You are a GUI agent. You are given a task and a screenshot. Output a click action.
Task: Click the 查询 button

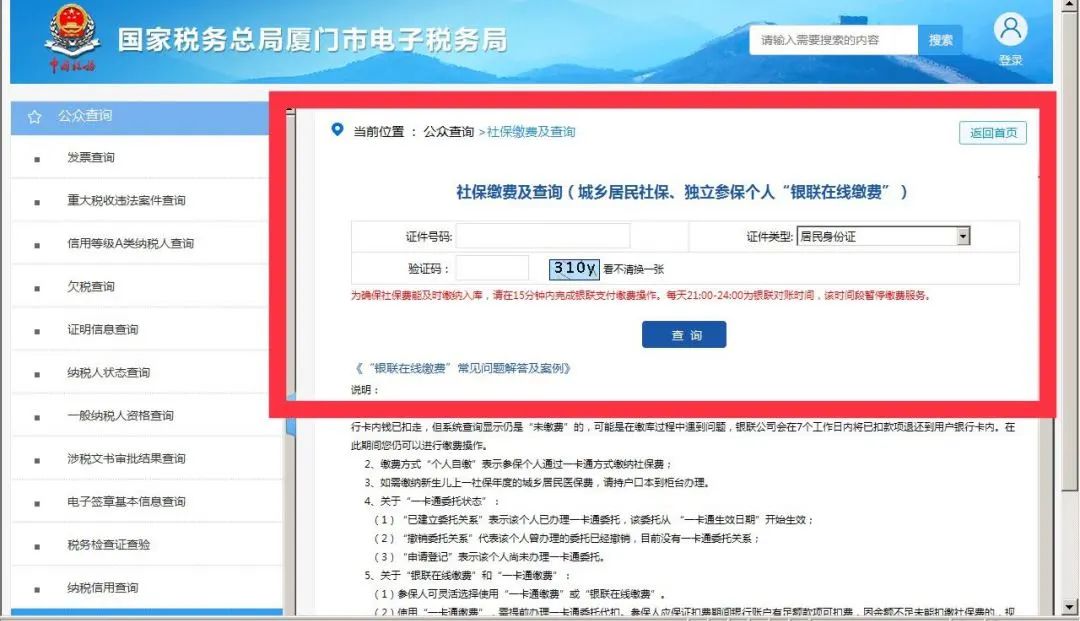pyautogui.click(x=684, y=335)
